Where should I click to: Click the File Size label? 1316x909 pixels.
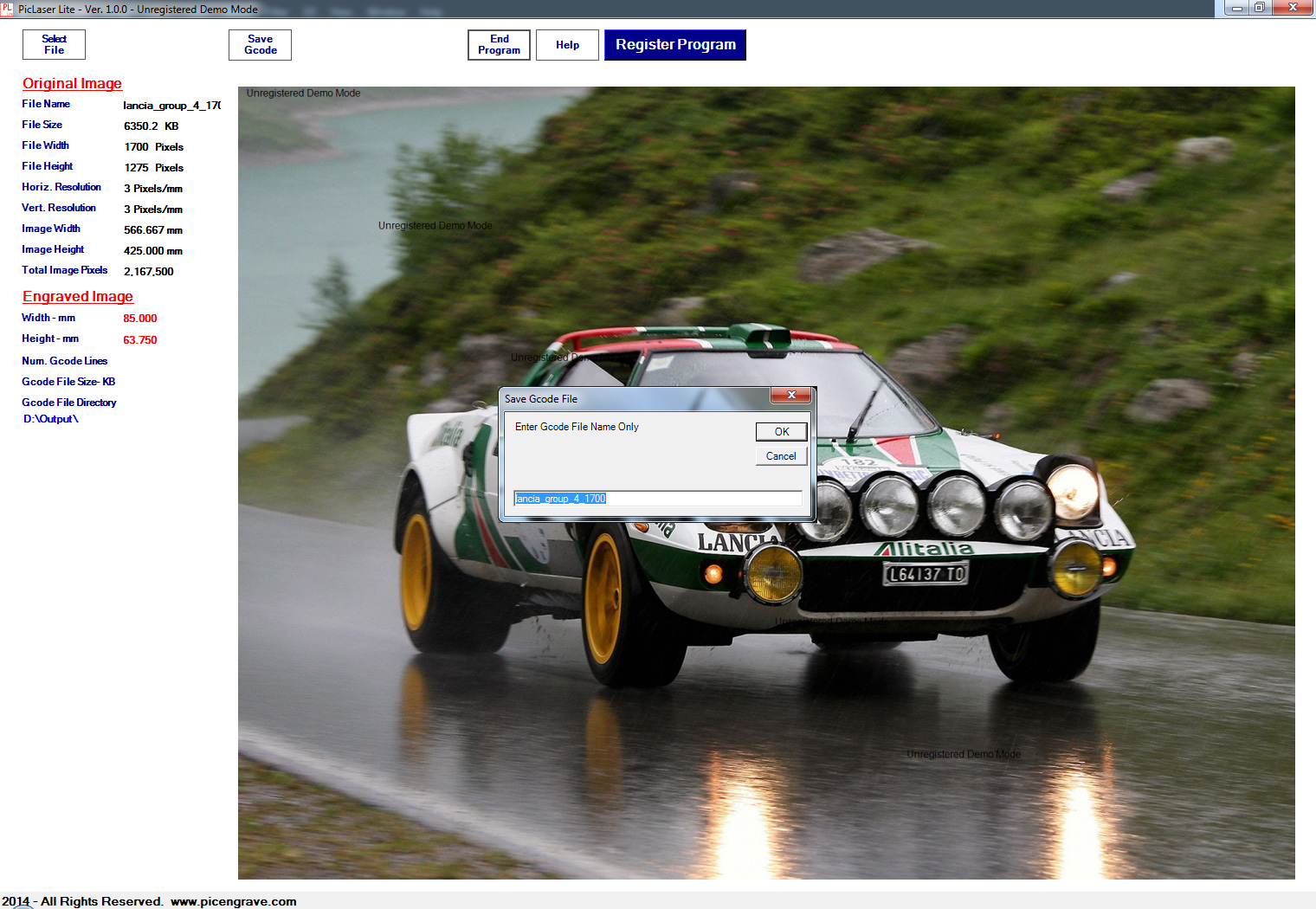click(x=42, y=125)
